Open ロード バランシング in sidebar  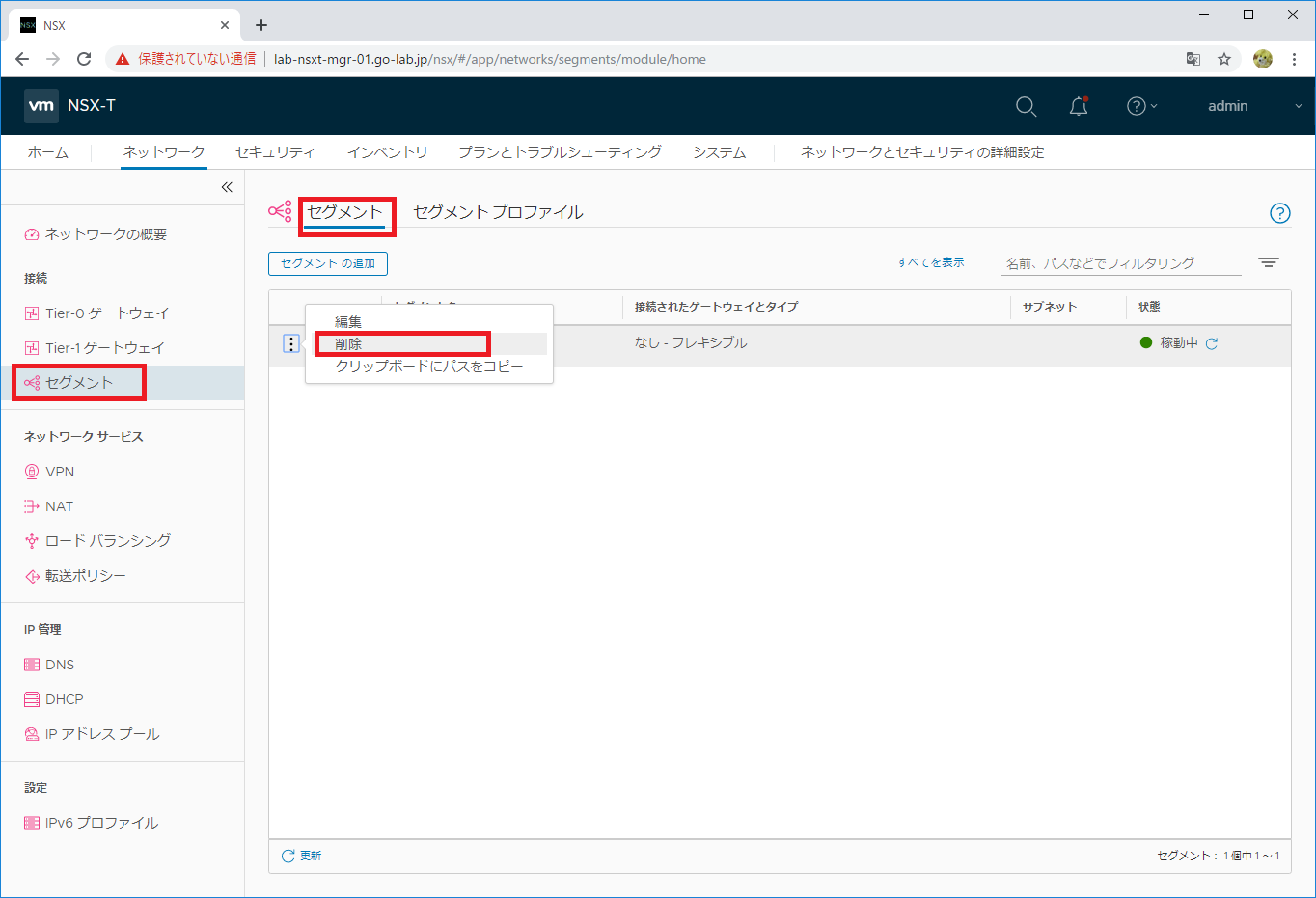(108, 541)
